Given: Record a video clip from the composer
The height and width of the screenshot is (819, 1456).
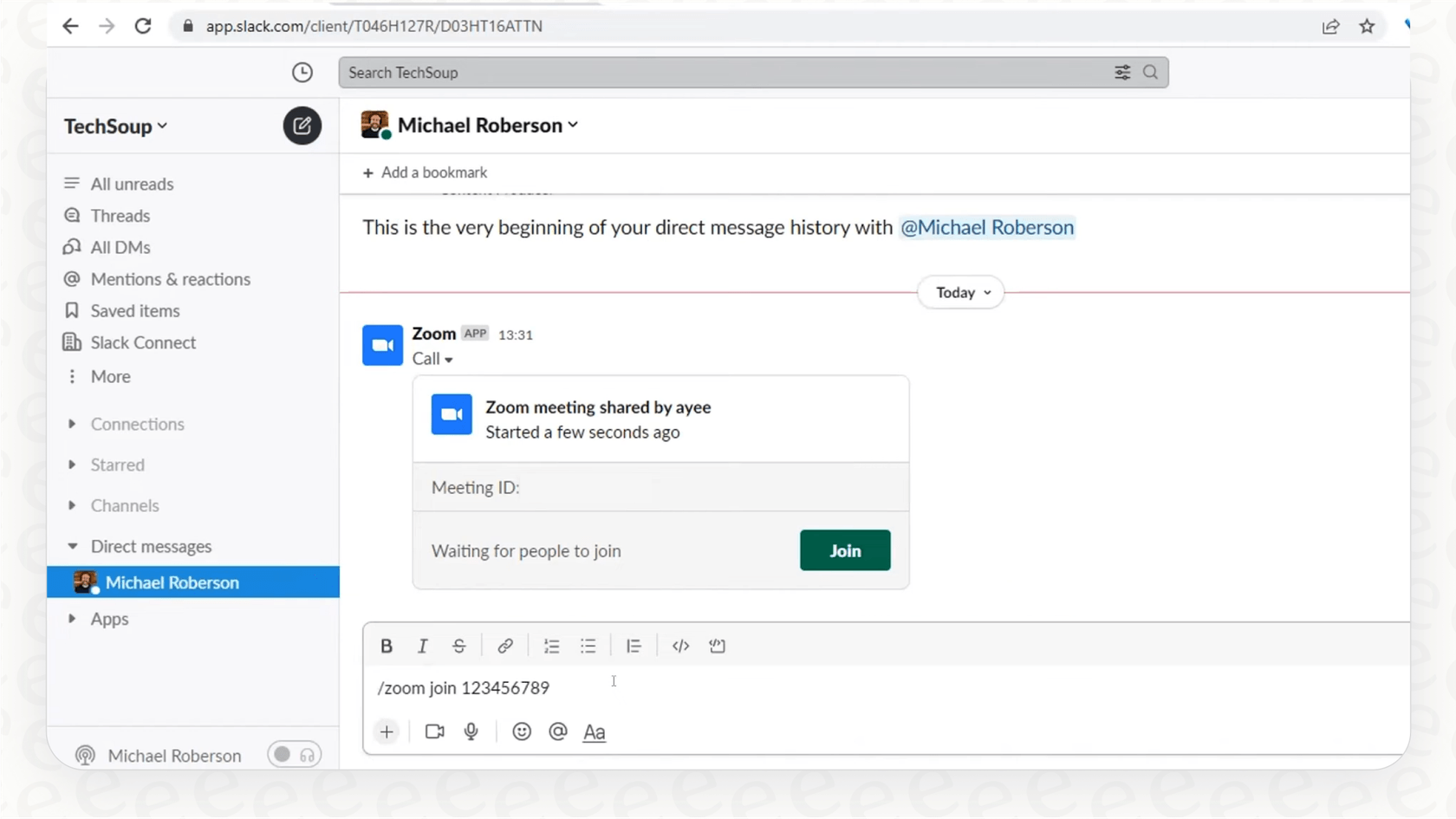Looking at the screenshot, I should pyautogui.click(x=433, y=731).
